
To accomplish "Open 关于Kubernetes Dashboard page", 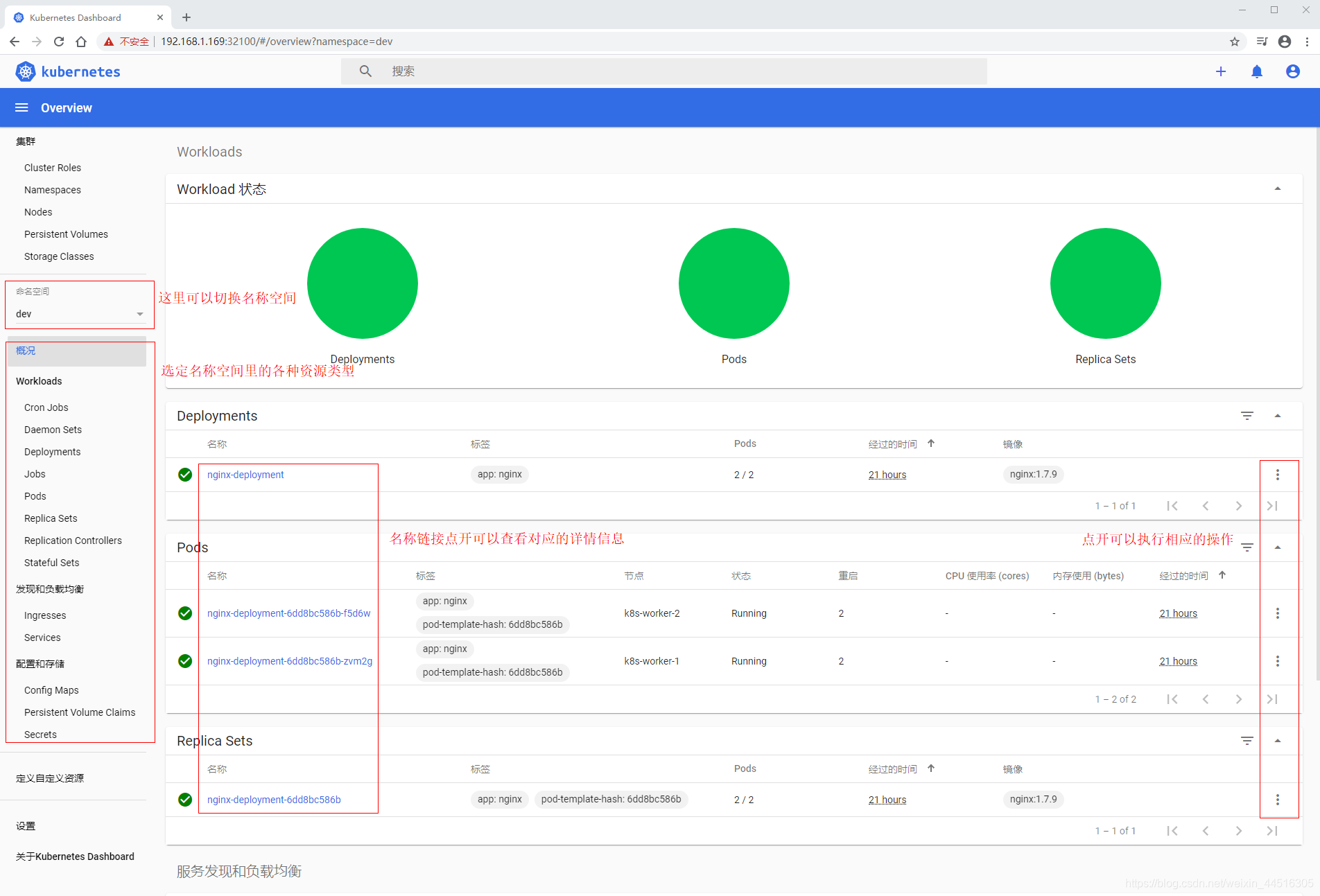I will [75, 857].
